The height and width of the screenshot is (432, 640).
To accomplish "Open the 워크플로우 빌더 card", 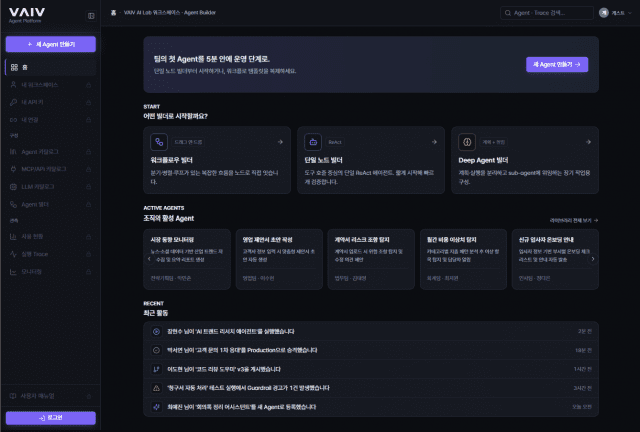I will 217,160.
